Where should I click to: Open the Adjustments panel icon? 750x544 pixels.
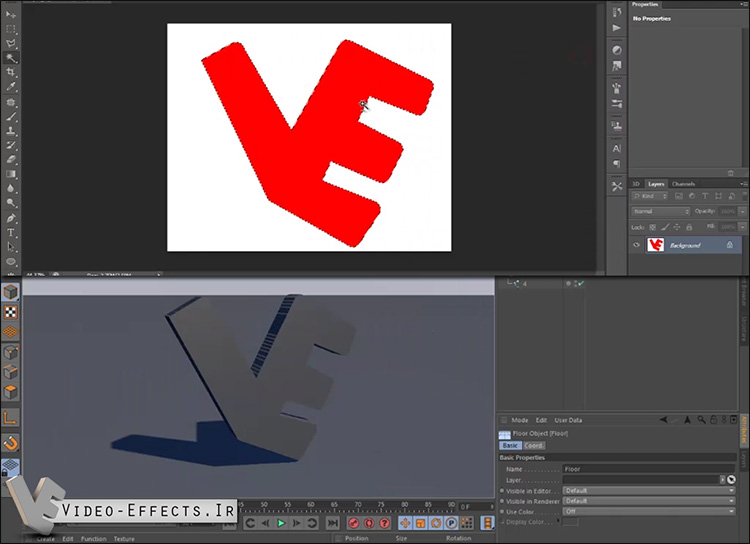coord(617,50)
